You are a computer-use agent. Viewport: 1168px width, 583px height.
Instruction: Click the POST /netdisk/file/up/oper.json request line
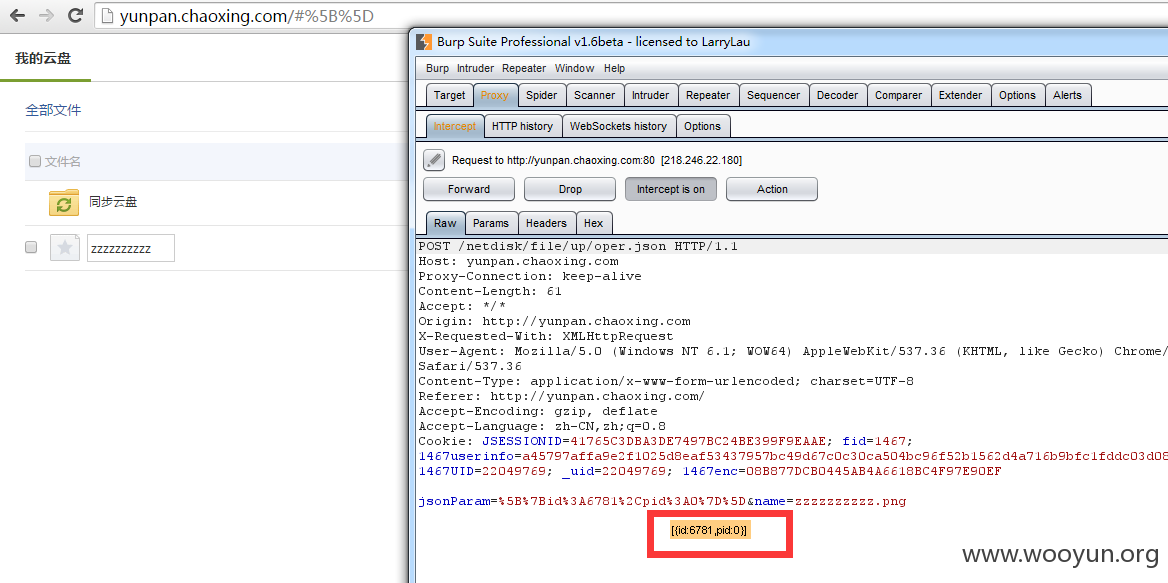[x=578, y=246]
